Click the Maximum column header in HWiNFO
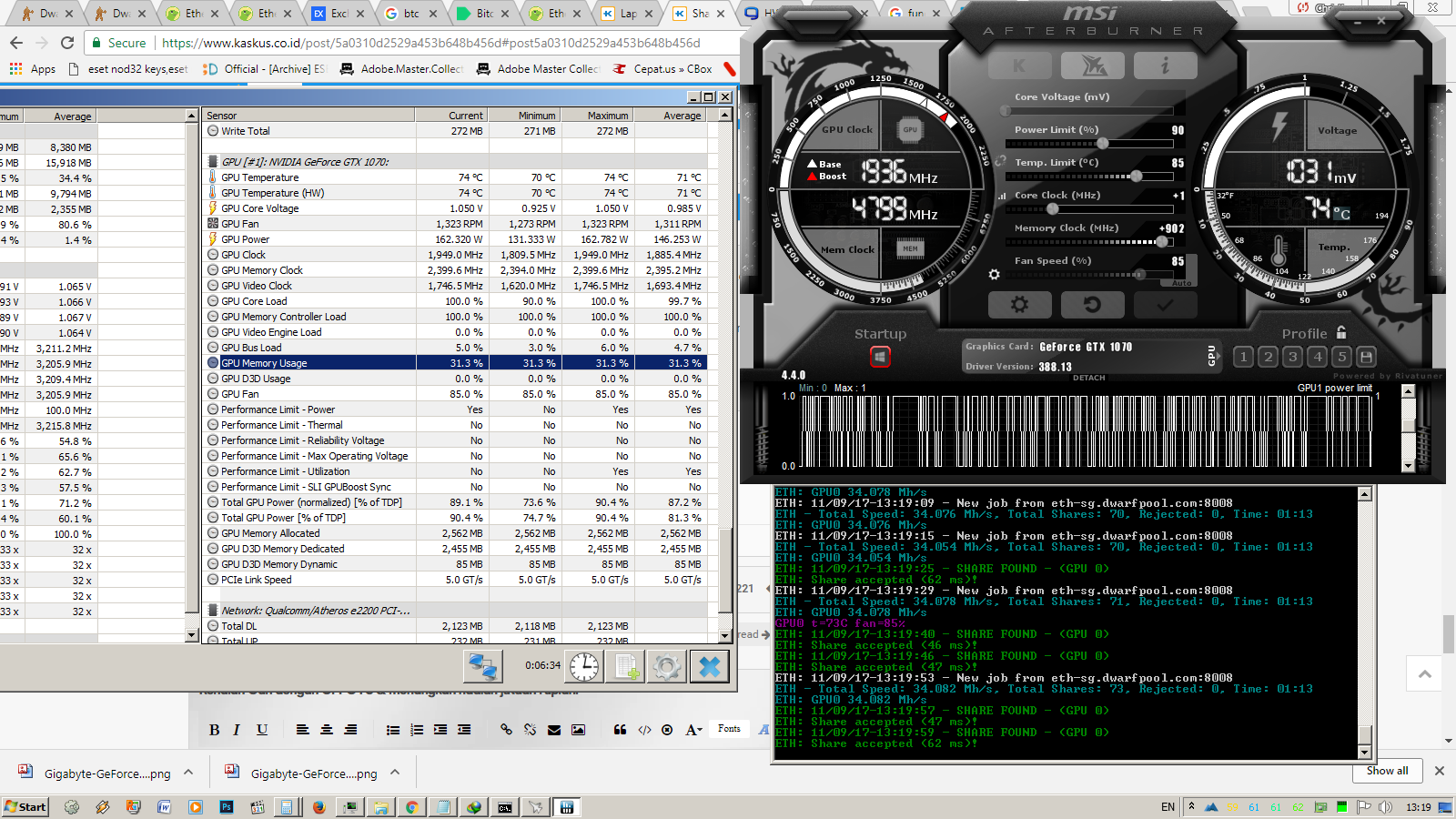 [597, 116]
